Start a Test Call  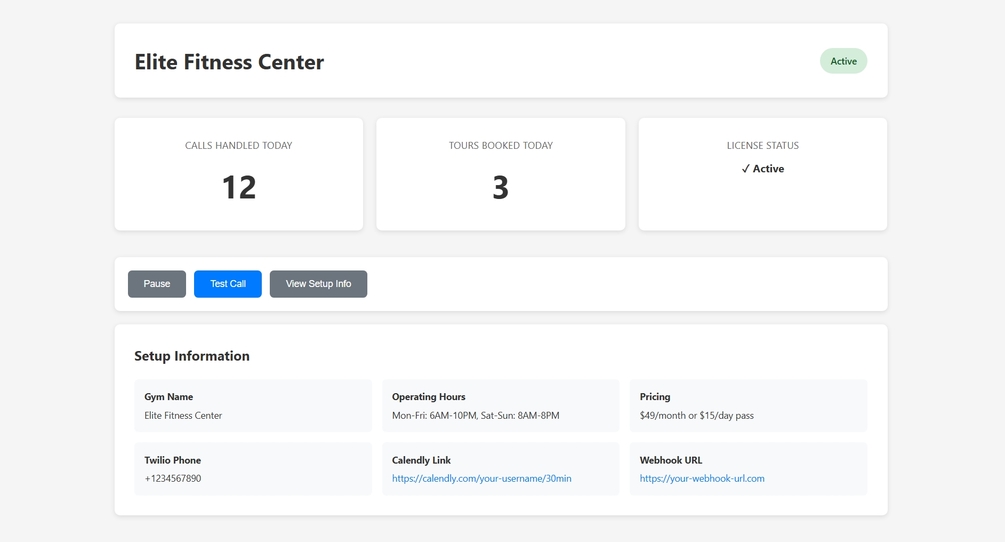(228, 284)
